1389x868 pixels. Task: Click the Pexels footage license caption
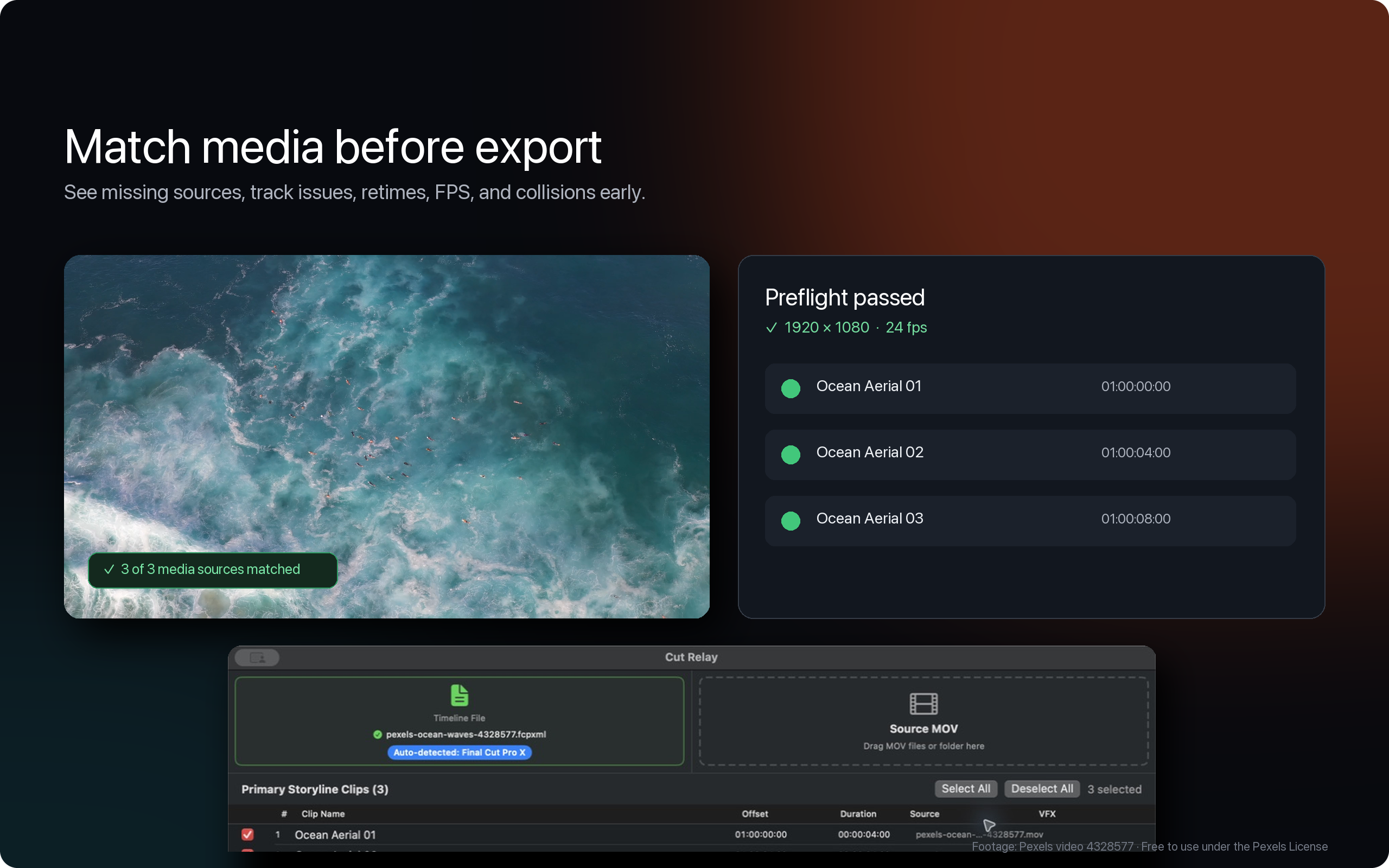click(1150, 847)
